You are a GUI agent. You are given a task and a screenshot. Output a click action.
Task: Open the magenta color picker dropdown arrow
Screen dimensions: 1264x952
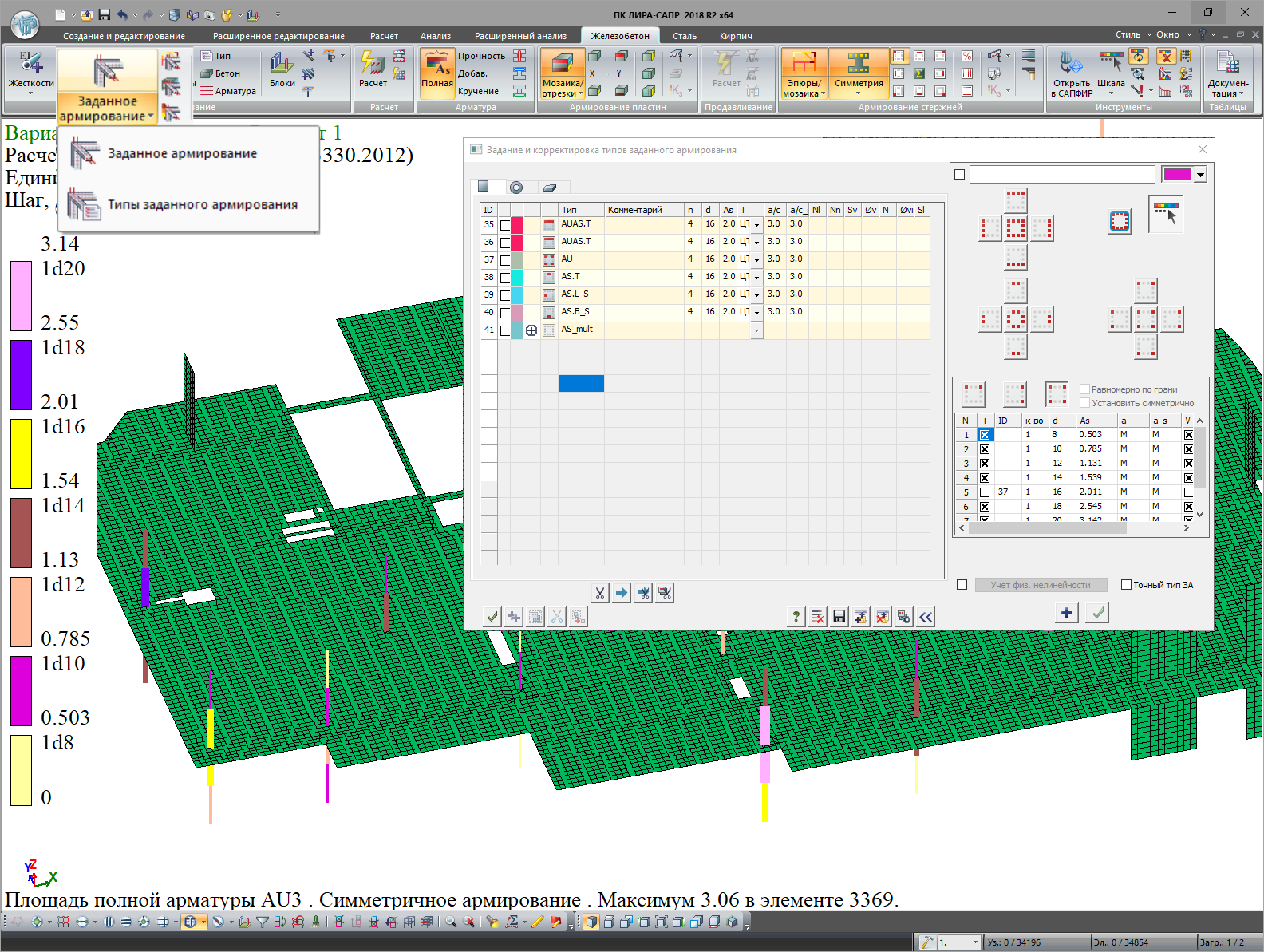1200,175
